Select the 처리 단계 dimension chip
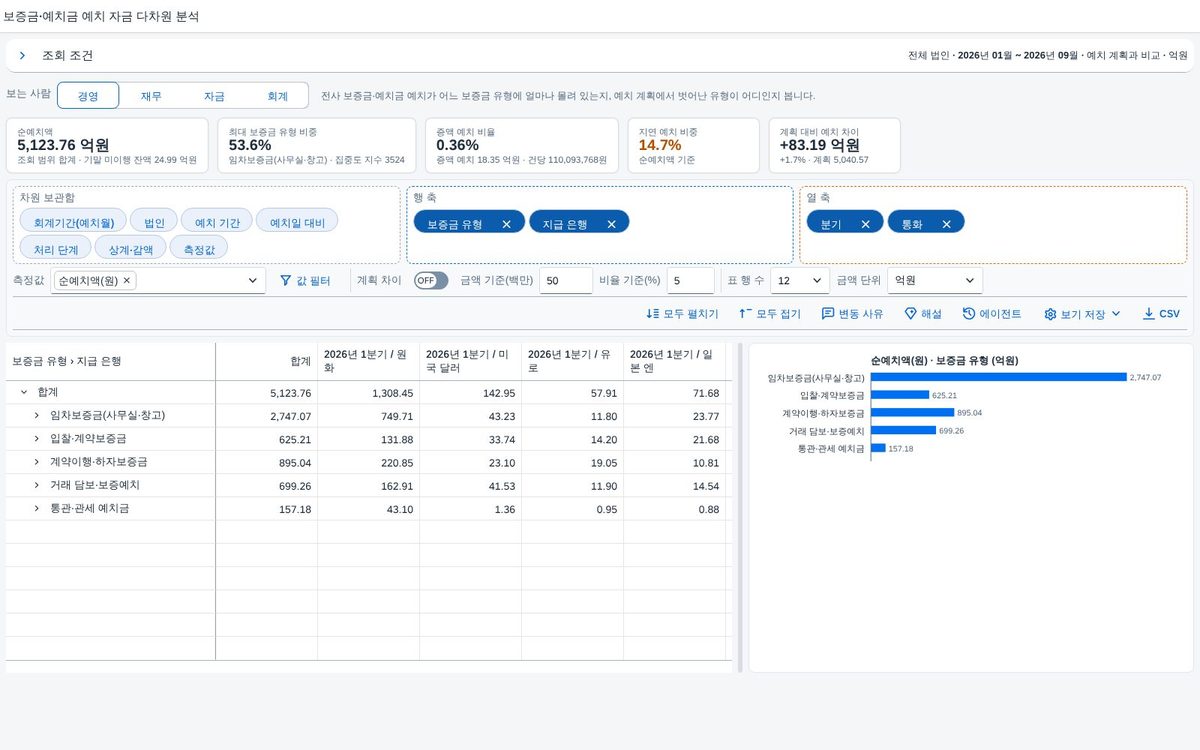The width and height of the screenshot is (1200, 750). tap(56, 247)
